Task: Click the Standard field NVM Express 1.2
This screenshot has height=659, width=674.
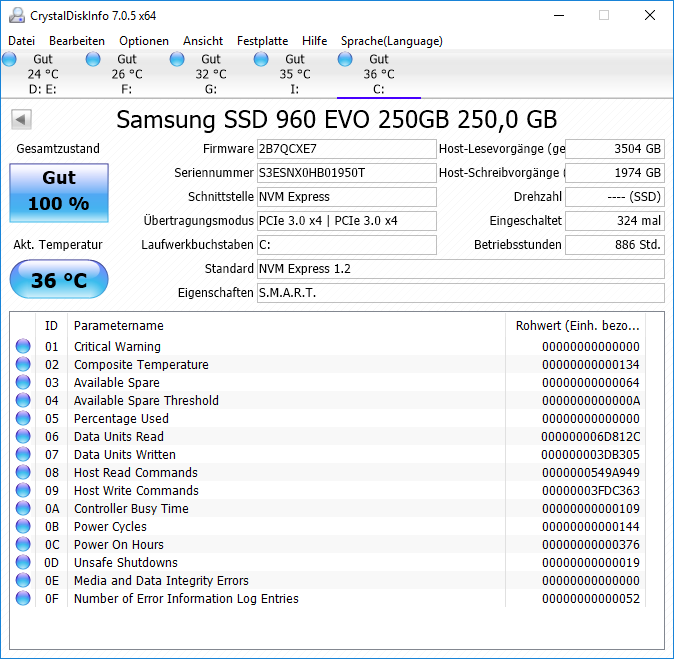Action: (461, 269)
